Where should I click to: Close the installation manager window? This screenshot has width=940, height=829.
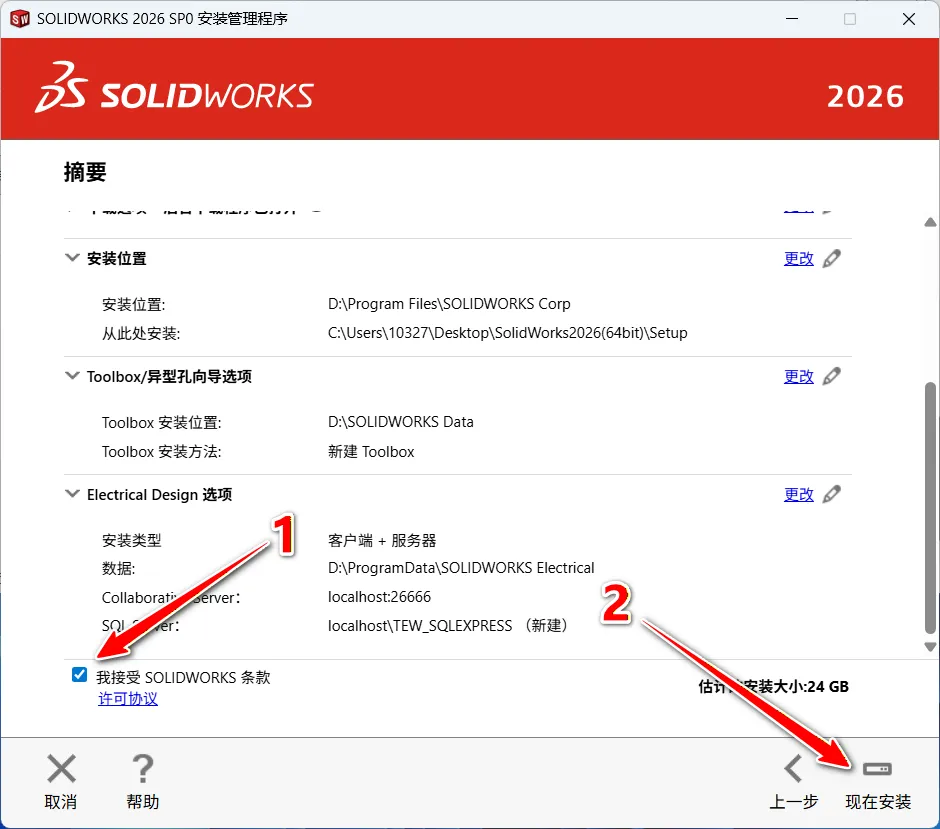point(909,19)
